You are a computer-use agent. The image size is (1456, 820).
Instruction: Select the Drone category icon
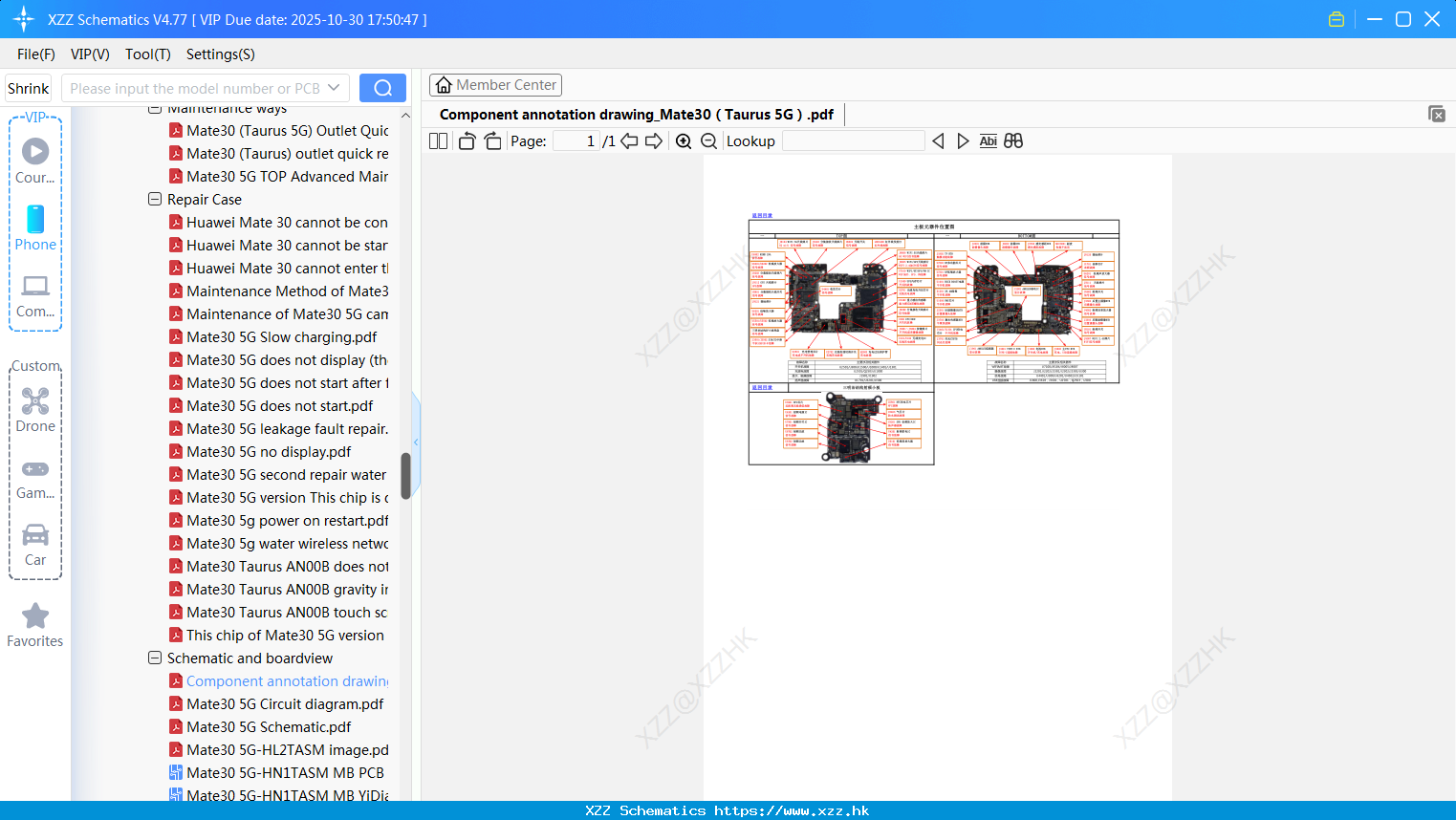[35, 410]
